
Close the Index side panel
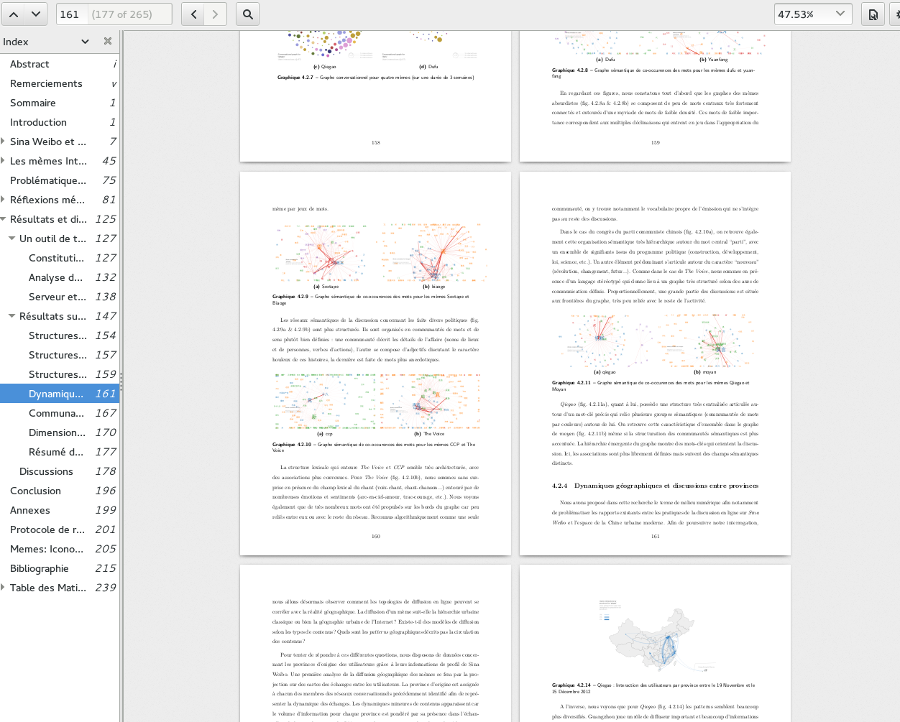click(x=108, y=41)
